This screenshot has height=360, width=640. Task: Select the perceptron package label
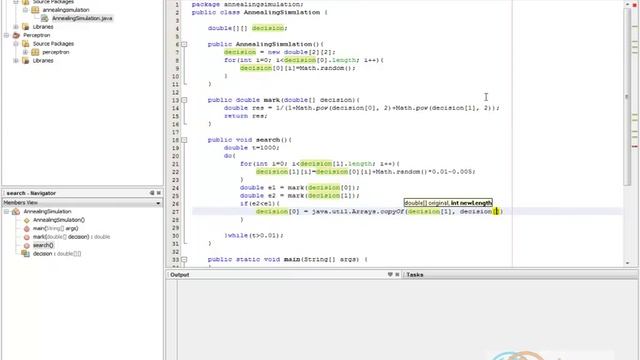click(x=56, y=52)
